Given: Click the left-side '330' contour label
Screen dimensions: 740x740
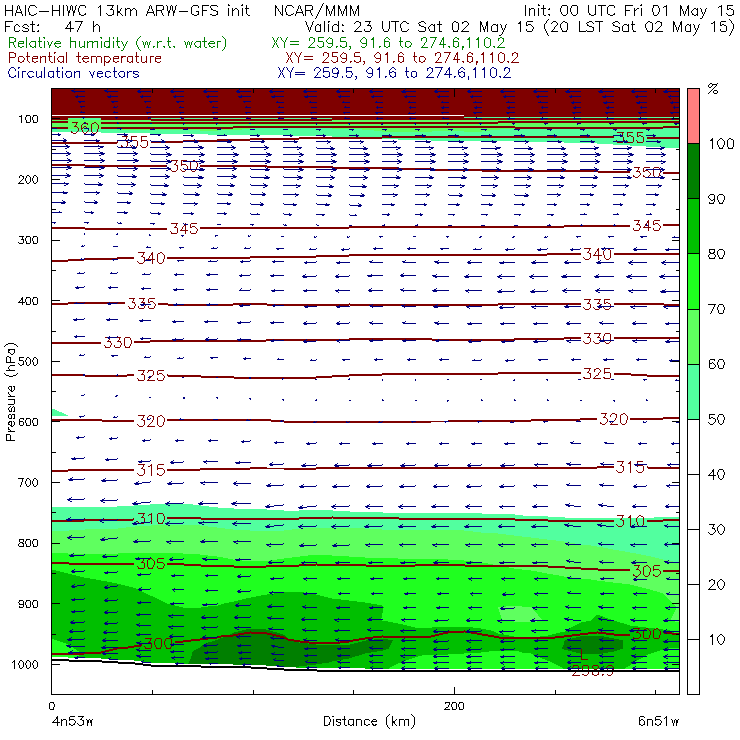Looking at the screenshot, I should coord(118,343).
